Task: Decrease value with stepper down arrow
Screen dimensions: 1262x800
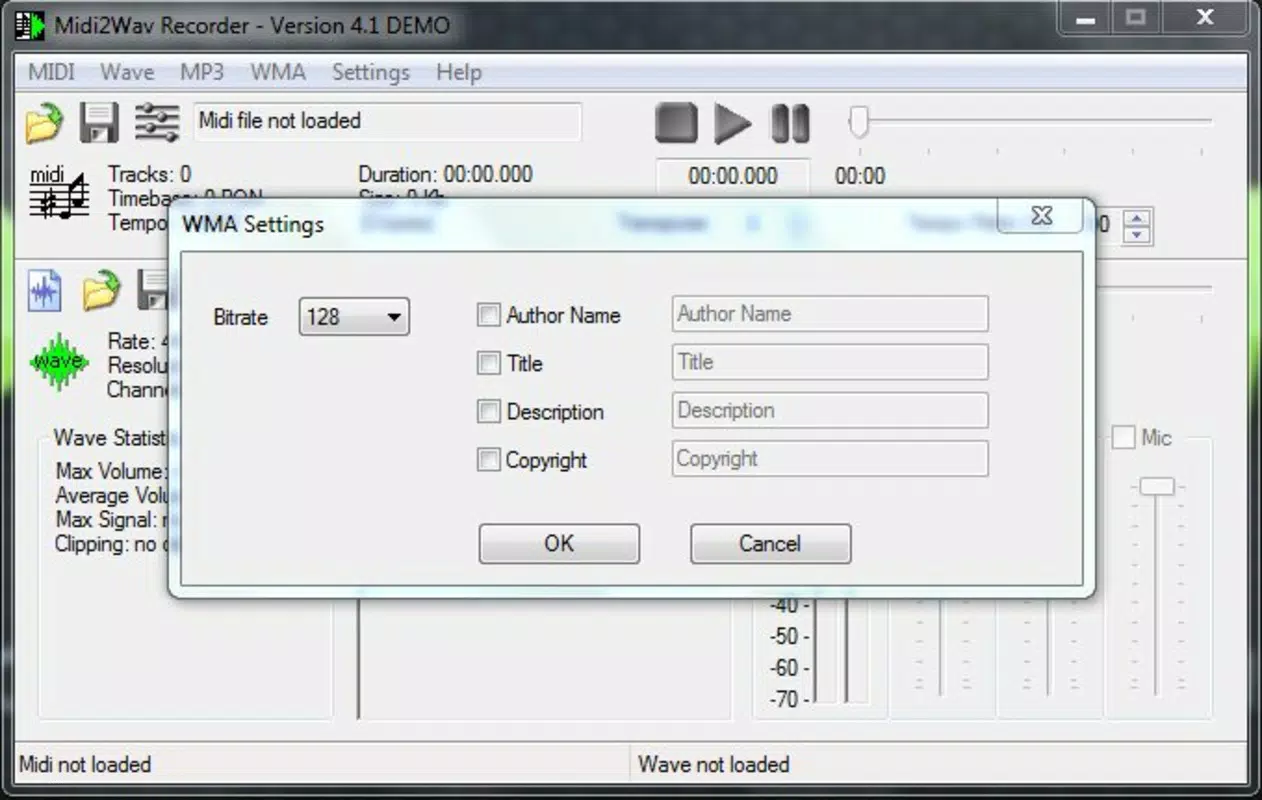Action: pos(1137,235)
